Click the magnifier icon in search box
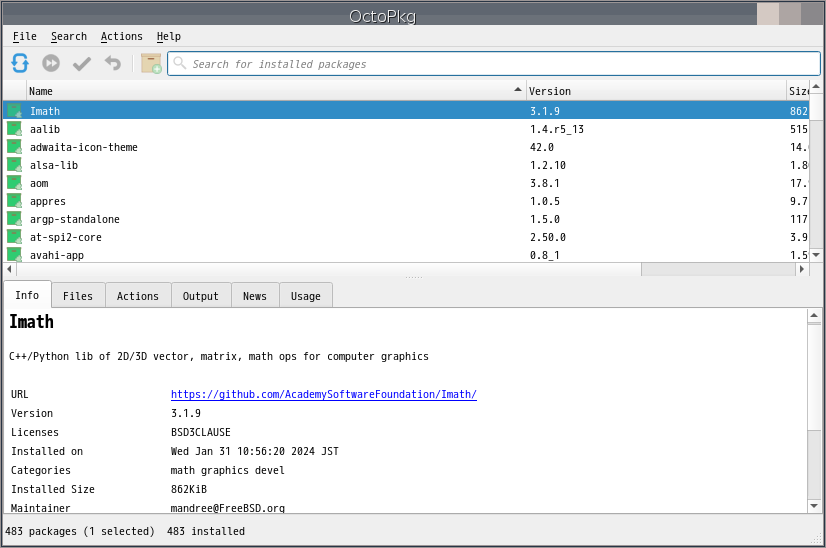Image resolution: width=826 pixels, height=548 pixels. point(180,63)
